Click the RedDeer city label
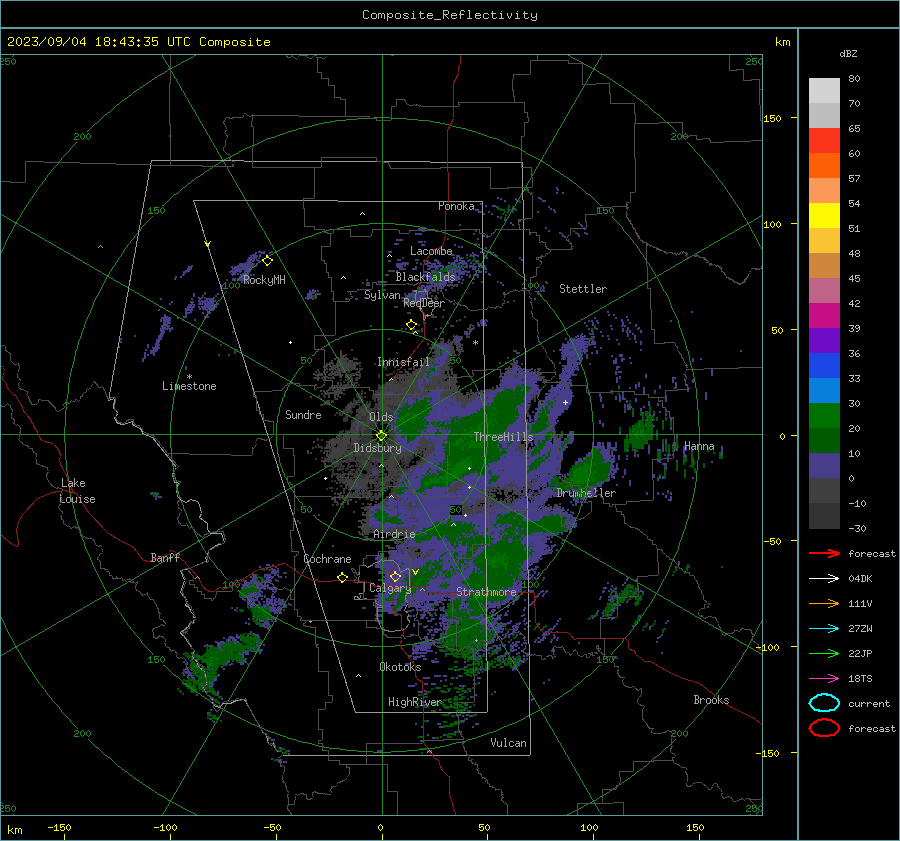Viewport: 900px width, 841px height. click(x=424, y=303)
